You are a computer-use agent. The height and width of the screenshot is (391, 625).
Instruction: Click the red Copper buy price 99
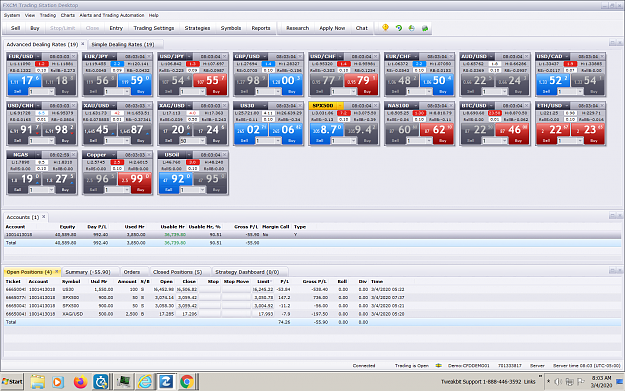135,179
